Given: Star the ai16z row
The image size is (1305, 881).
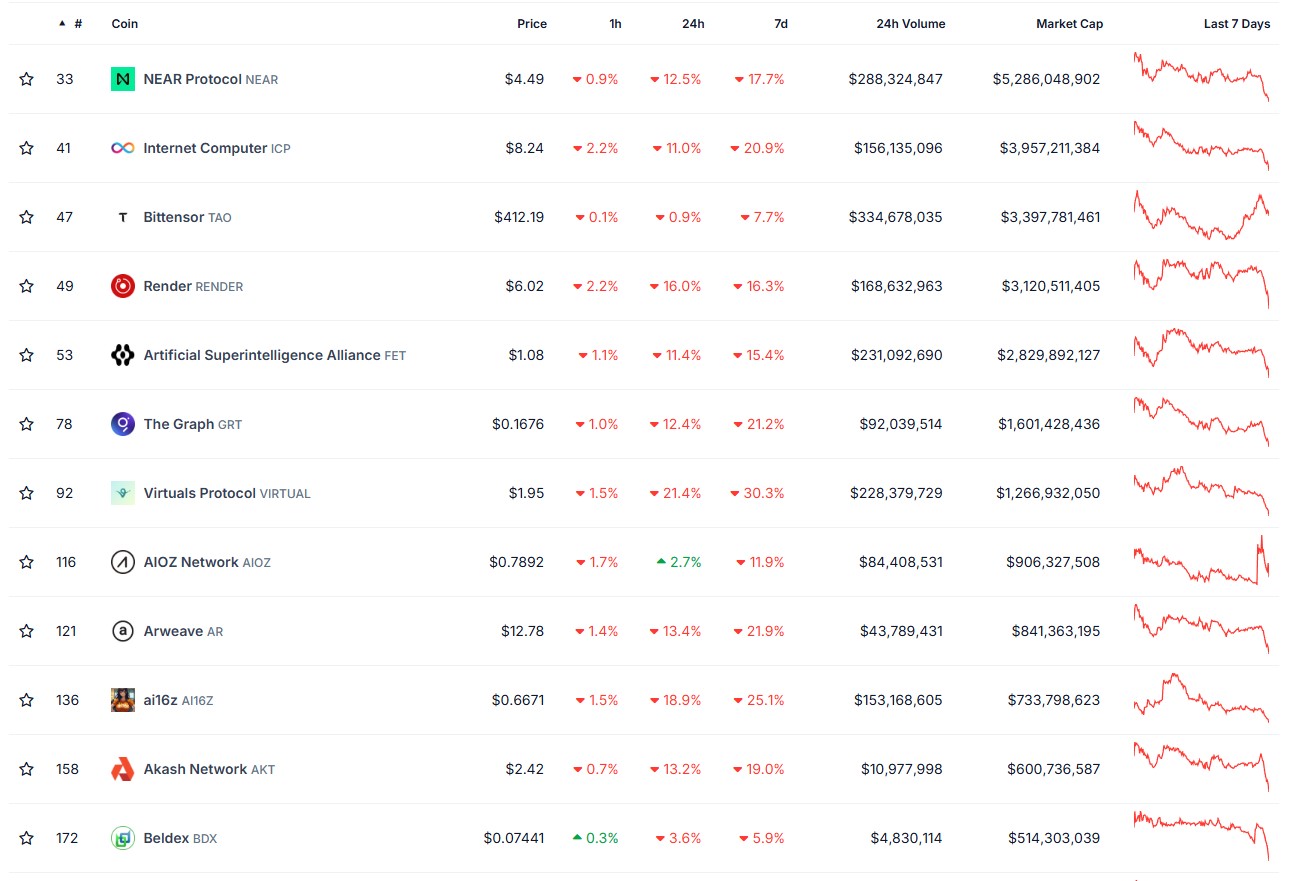Looking at the screenshot, I should [27, 700].
